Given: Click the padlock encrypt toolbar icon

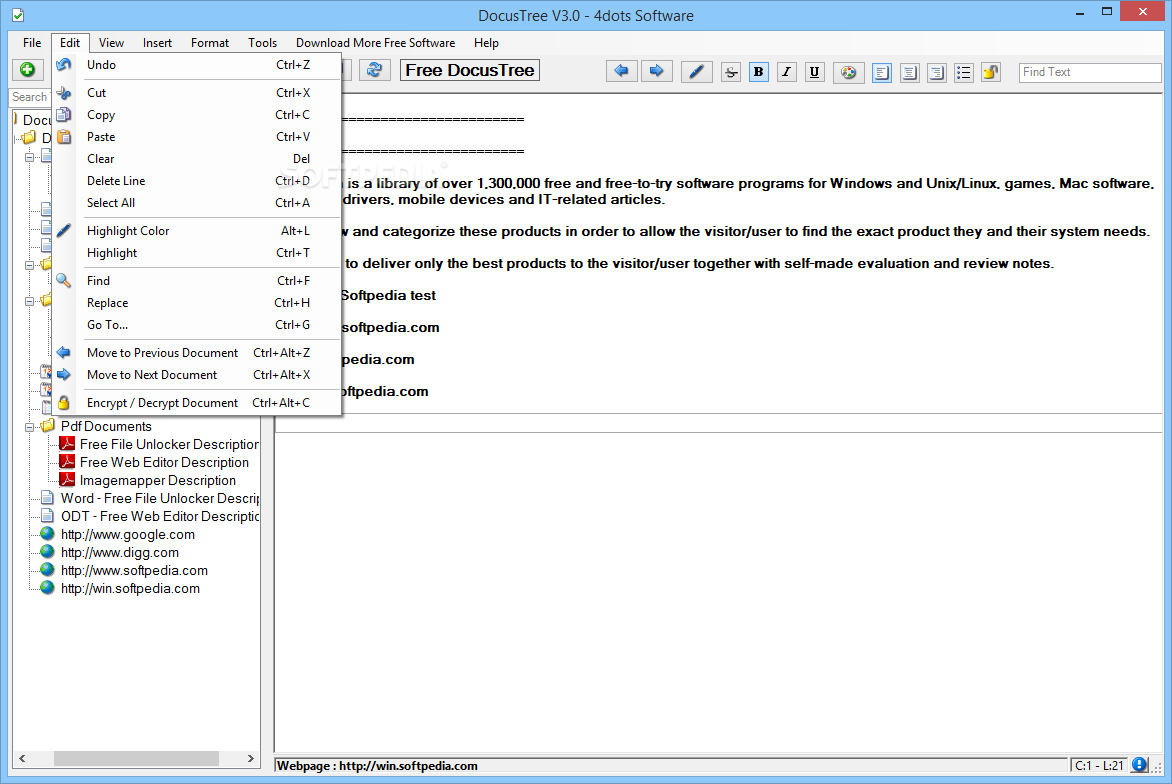Looking at the screenshot, I should coord(990,72).
